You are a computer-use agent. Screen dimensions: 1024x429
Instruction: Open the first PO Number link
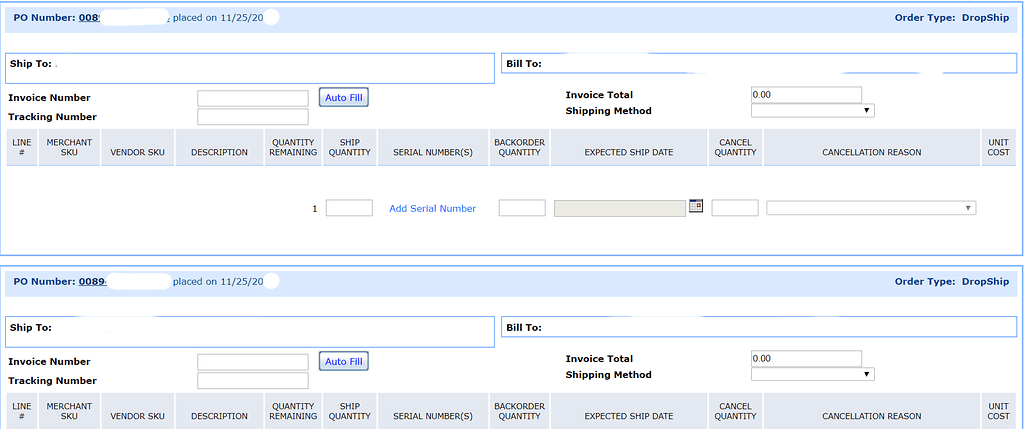(x=92, y=18)
